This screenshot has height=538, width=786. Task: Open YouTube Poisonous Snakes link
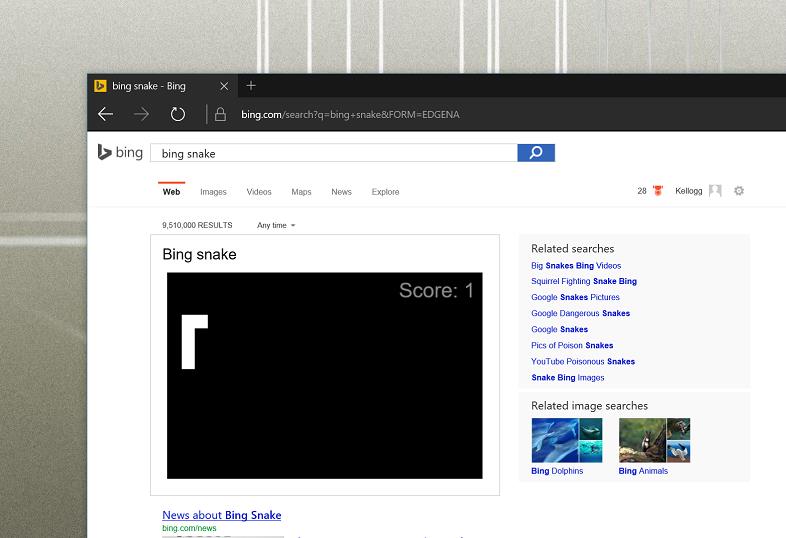(x=583, y=362)
